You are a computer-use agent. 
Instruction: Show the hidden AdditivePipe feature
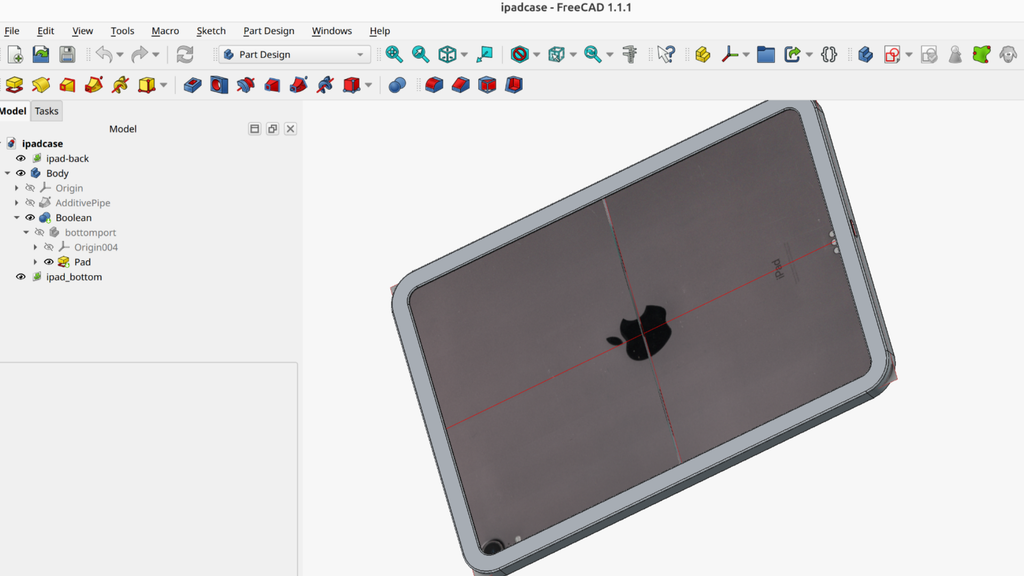coord(30,203)
